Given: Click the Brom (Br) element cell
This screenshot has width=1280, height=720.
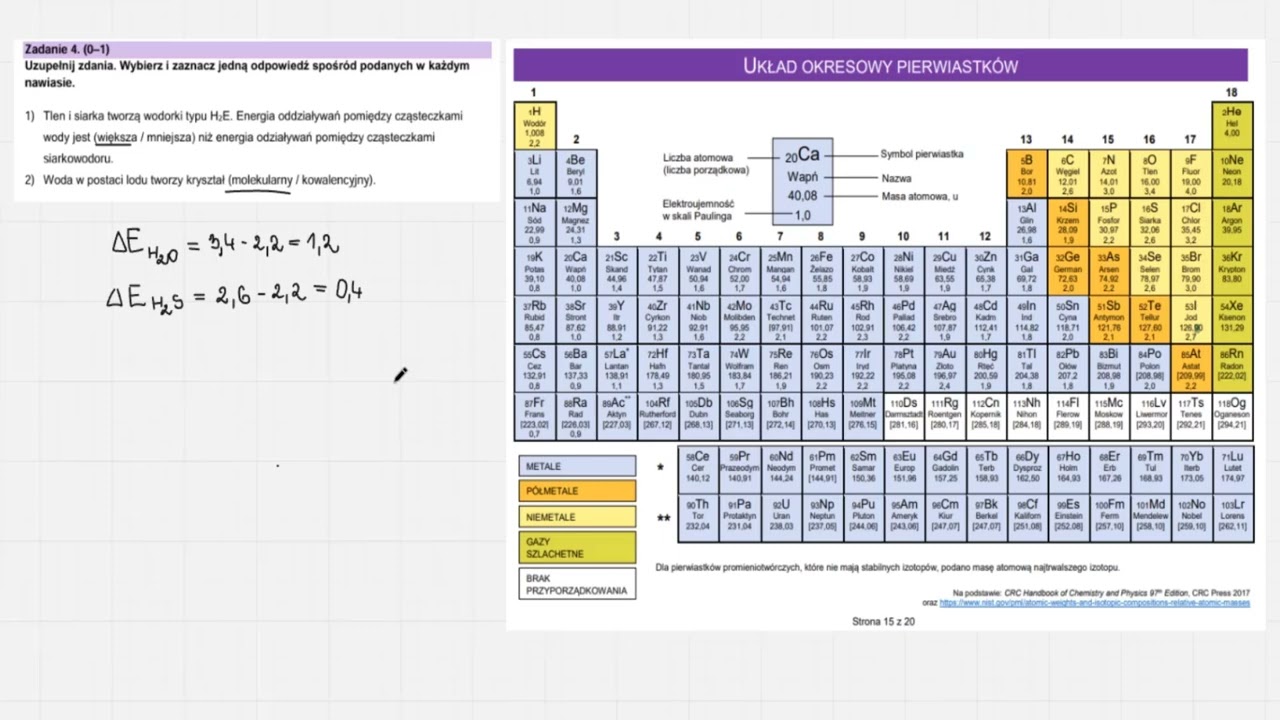Looking at the screenshot, I should coord(1191,271).
